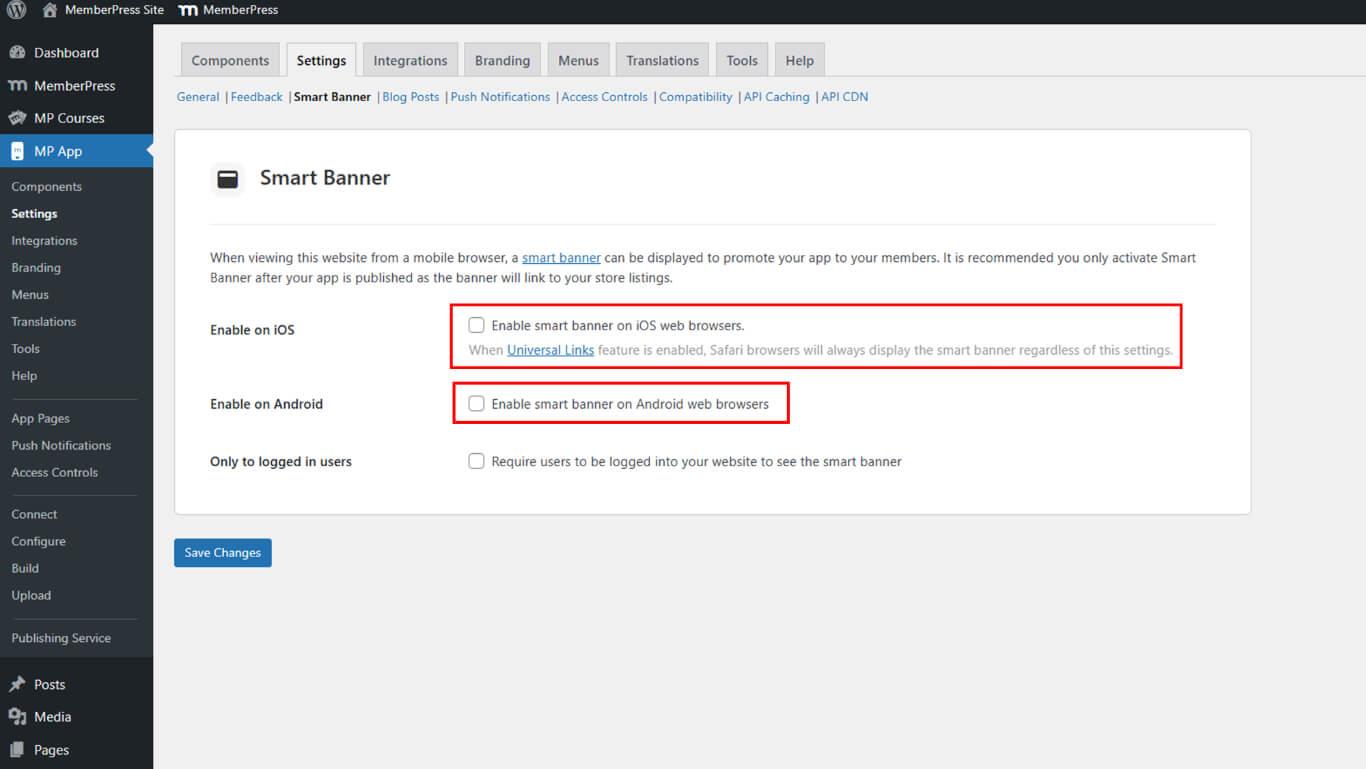Image resolution: width=1366 pixels, height=769 pixels.
Task: Enable smart banner on Android web browsers
Action: click(x=477, y=404)
